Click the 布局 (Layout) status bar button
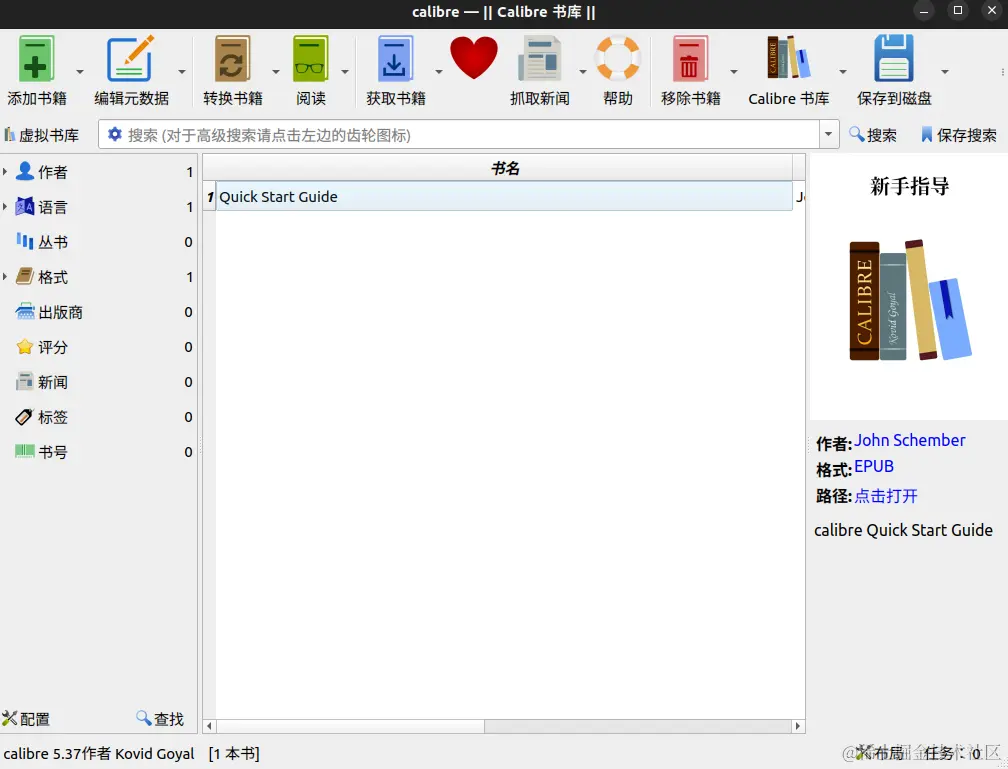Image resolution: width=1008 pixels, height=769 pixels. (x=880, y=752)
